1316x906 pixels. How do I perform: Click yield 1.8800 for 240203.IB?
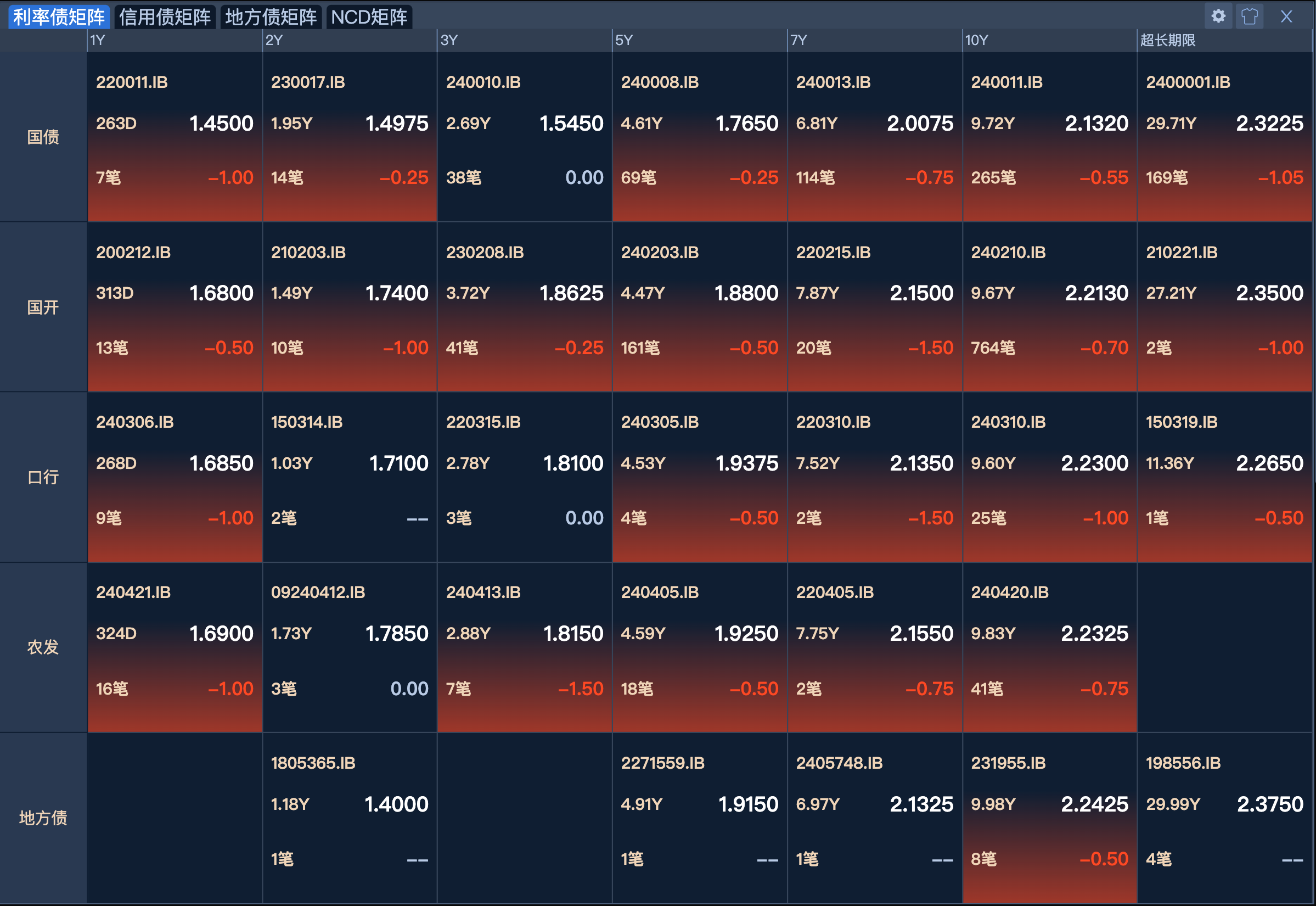point(746,293)
